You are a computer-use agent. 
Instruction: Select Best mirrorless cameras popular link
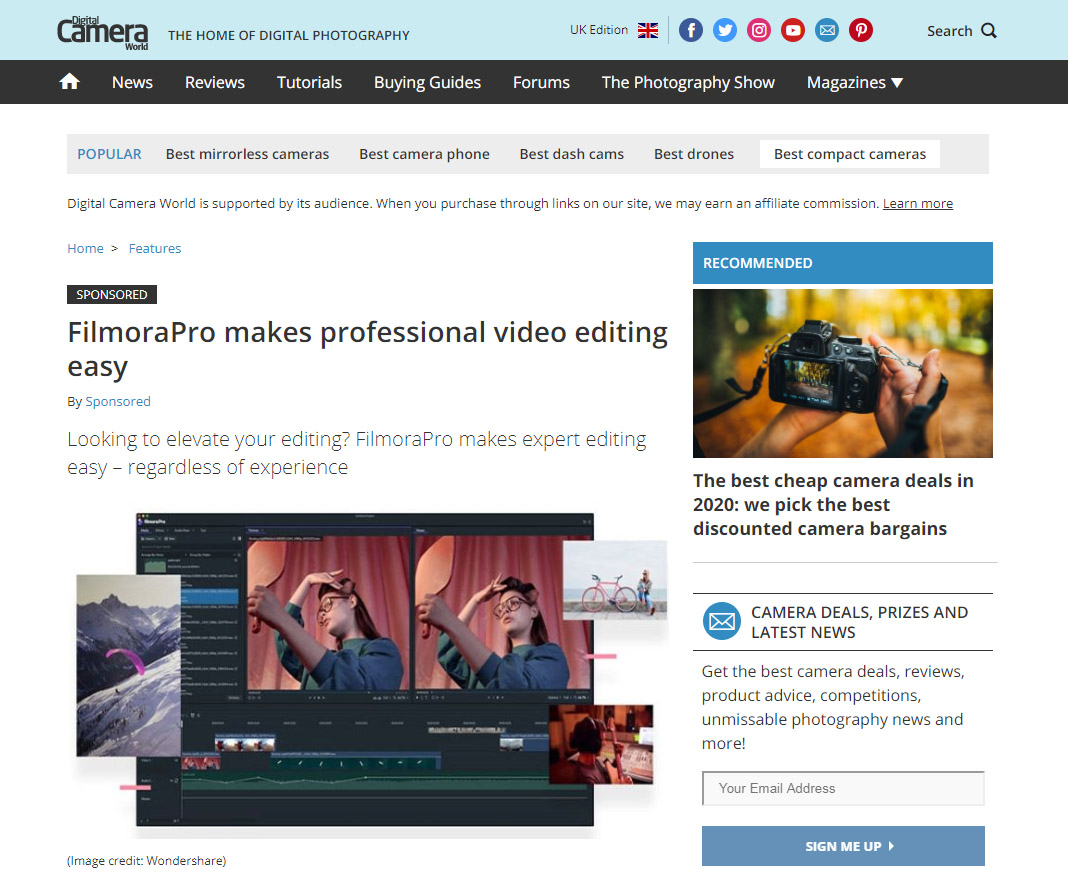point(247,154)
